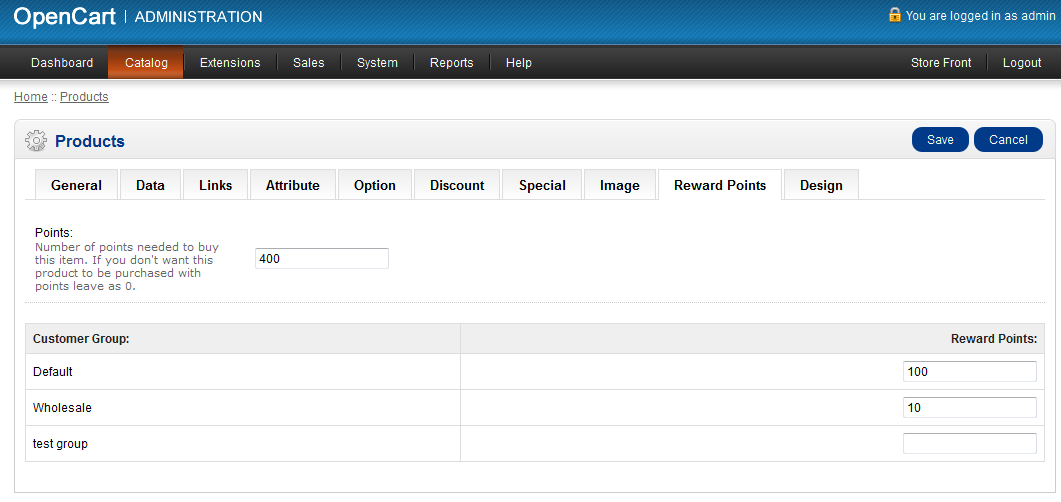The height and width of the screenshot is (502, 1061).
Task: Click the empty test group points field
Action: coord(969,444)
